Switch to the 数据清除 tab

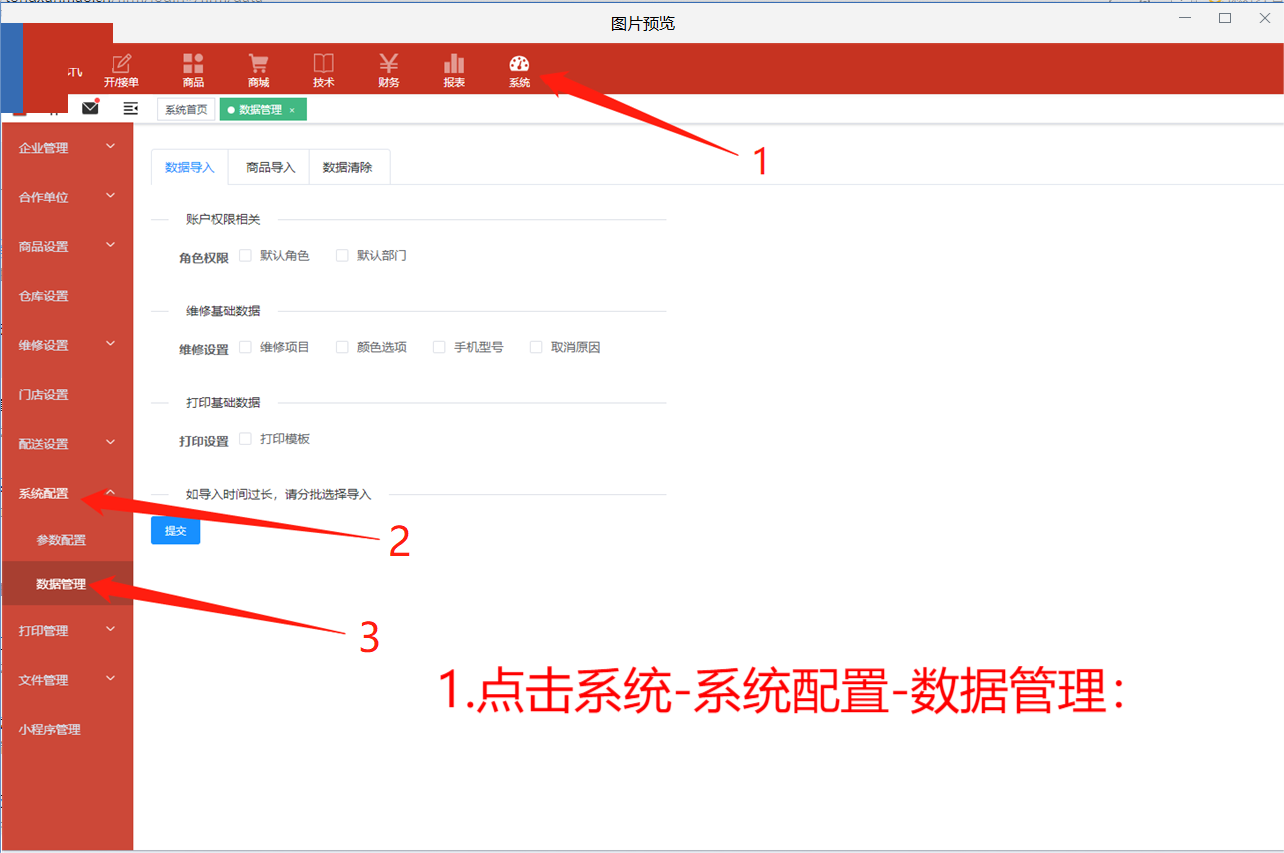(x=348, y=167)
